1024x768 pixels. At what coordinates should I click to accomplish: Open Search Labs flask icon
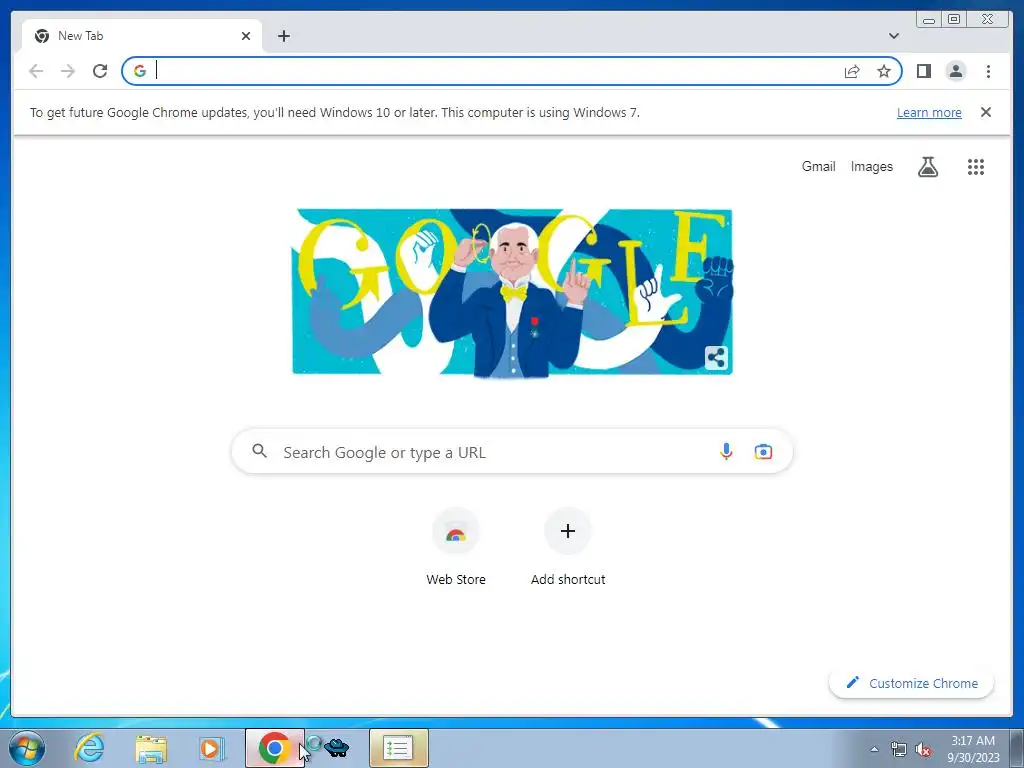coord(927,167)
